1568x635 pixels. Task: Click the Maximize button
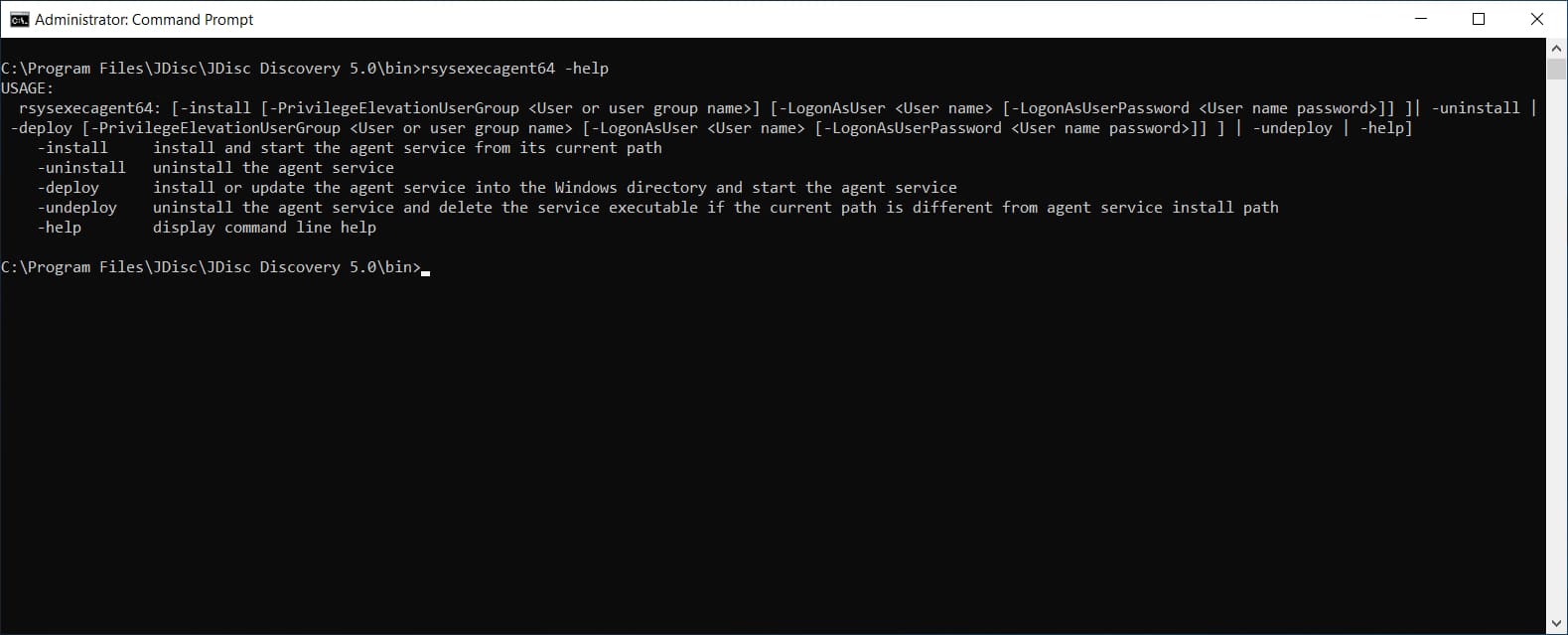pyautogui.click(x=1479, y=19)
